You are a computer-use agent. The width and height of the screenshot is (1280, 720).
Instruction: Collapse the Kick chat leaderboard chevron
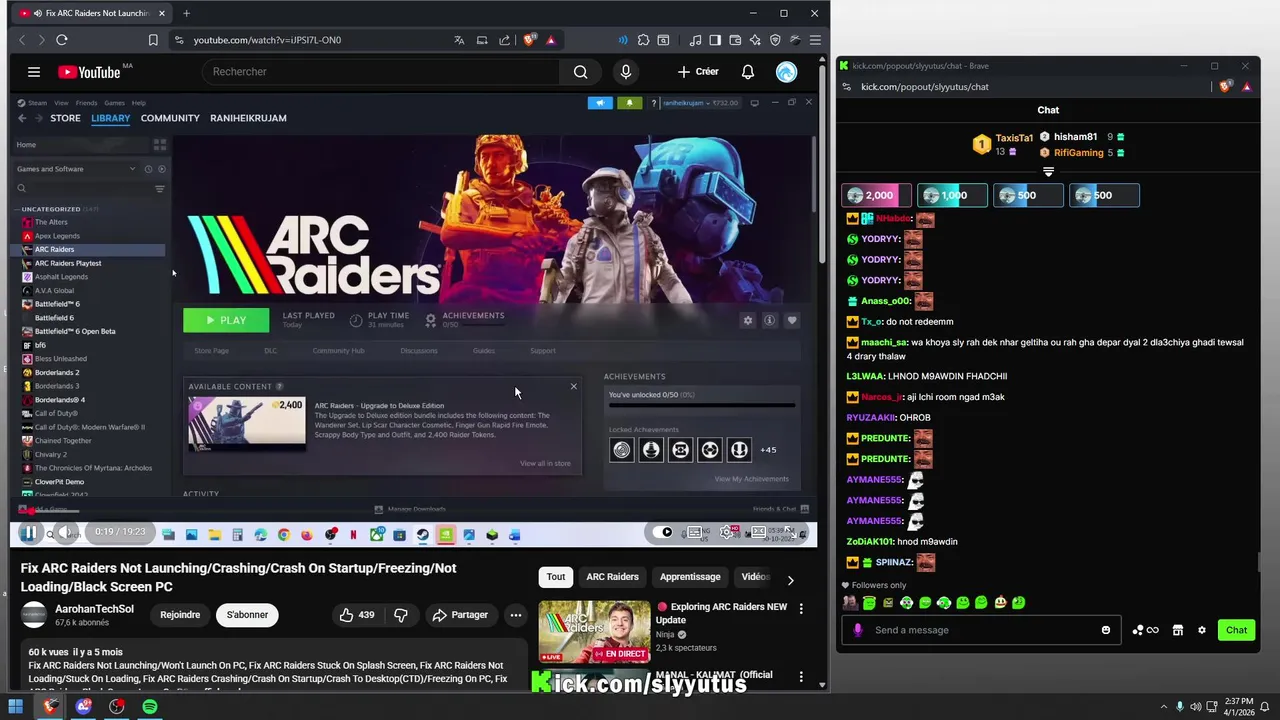point(1048,172)
